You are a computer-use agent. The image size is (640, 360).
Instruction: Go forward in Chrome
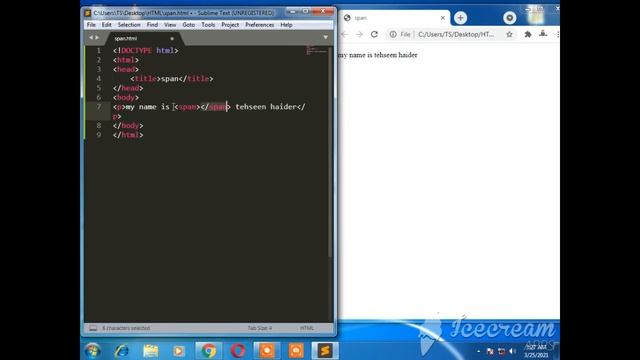(x=359, y=34)
